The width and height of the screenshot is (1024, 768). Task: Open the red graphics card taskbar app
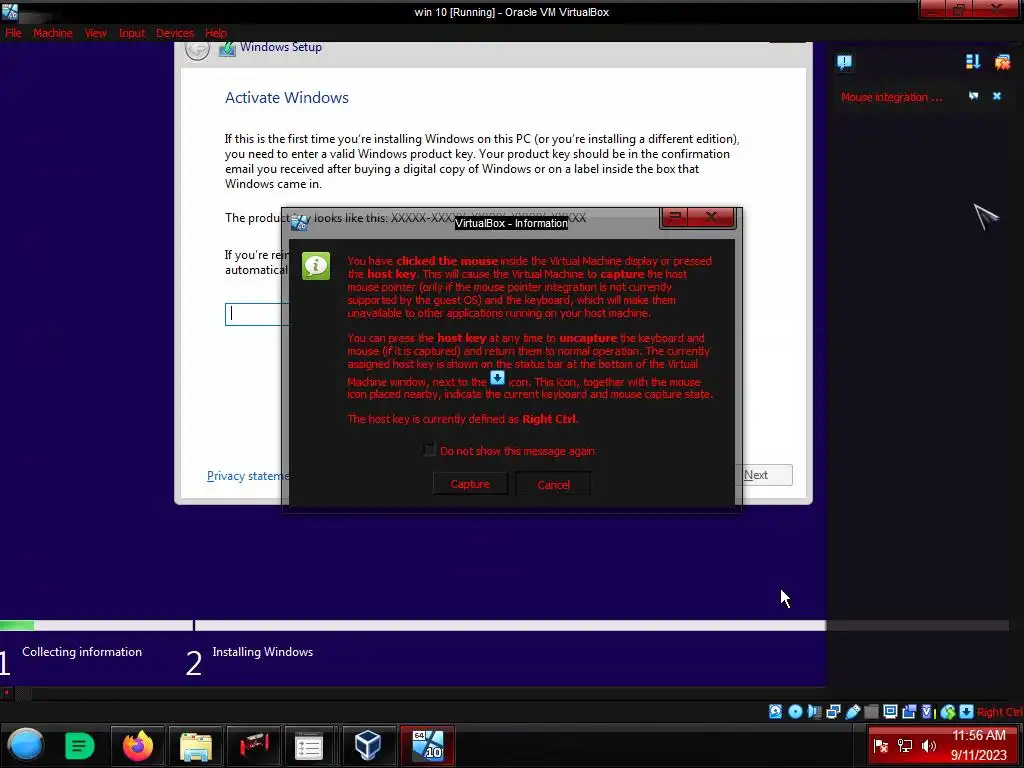(x=254, y=745)
